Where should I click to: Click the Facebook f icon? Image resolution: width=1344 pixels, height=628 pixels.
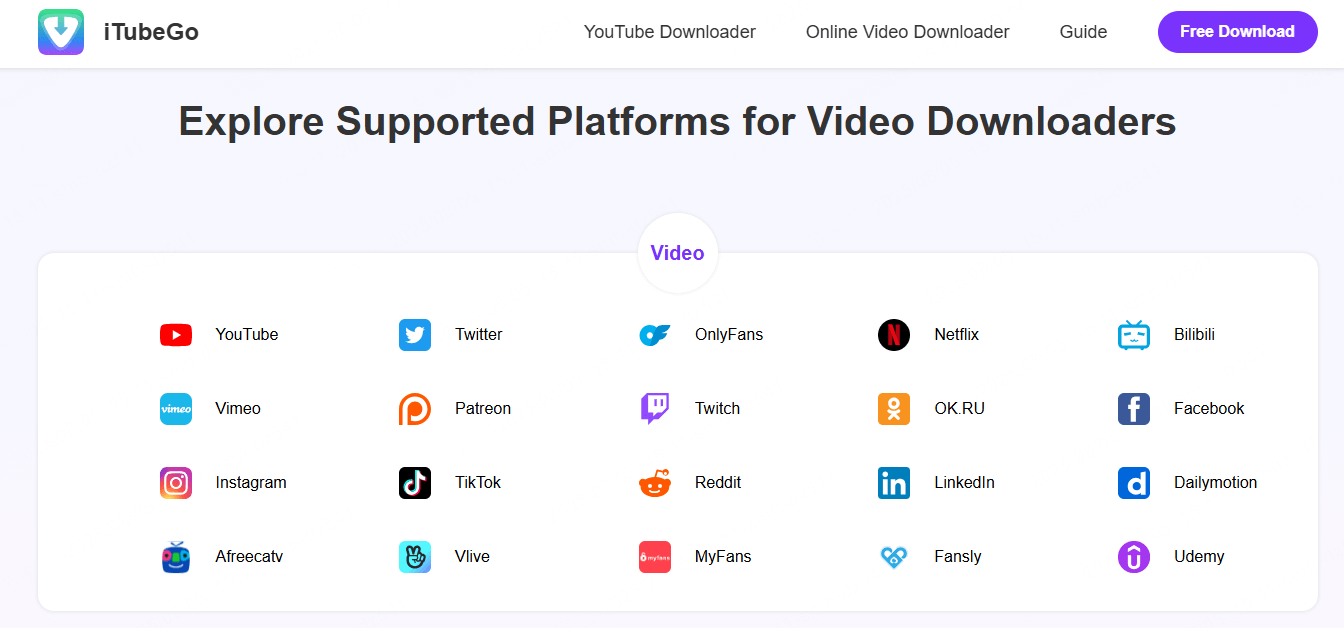1134,409
